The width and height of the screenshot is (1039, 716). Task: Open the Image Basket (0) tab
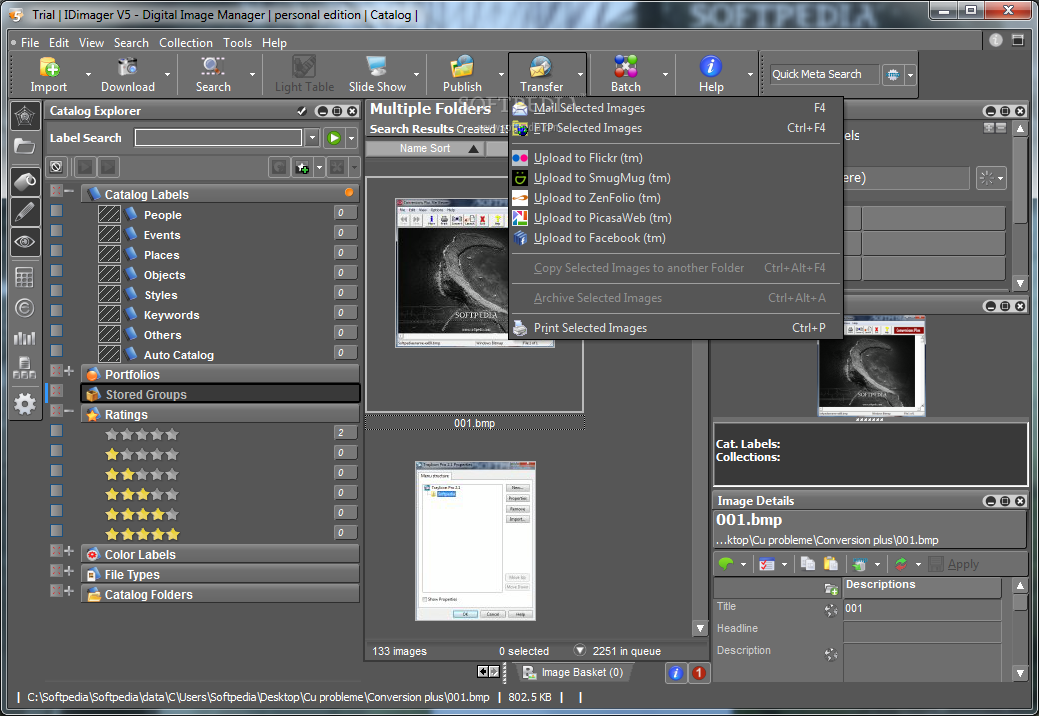coord(574,672)
